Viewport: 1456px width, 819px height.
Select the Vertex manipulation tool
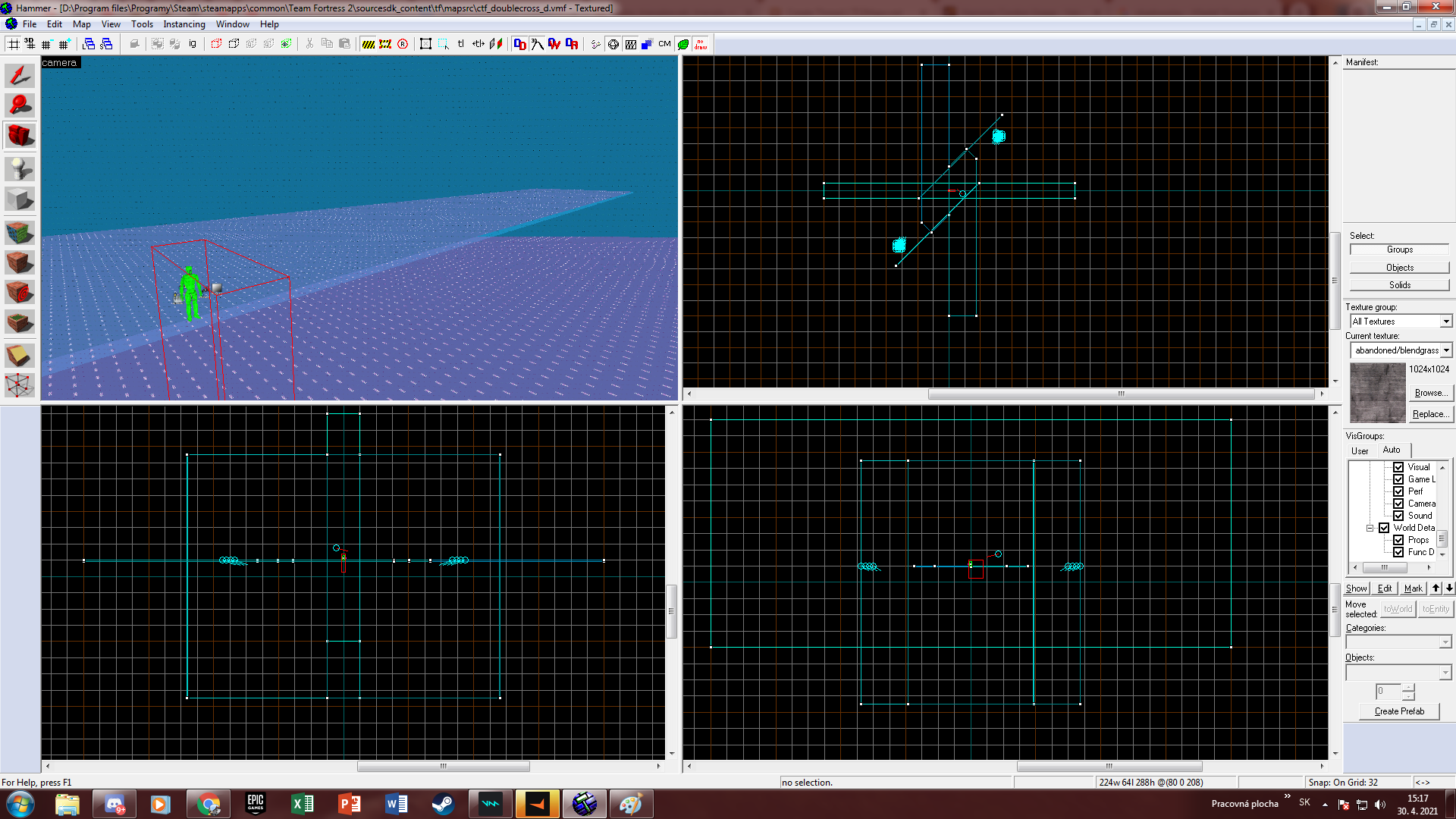[20, 385]
